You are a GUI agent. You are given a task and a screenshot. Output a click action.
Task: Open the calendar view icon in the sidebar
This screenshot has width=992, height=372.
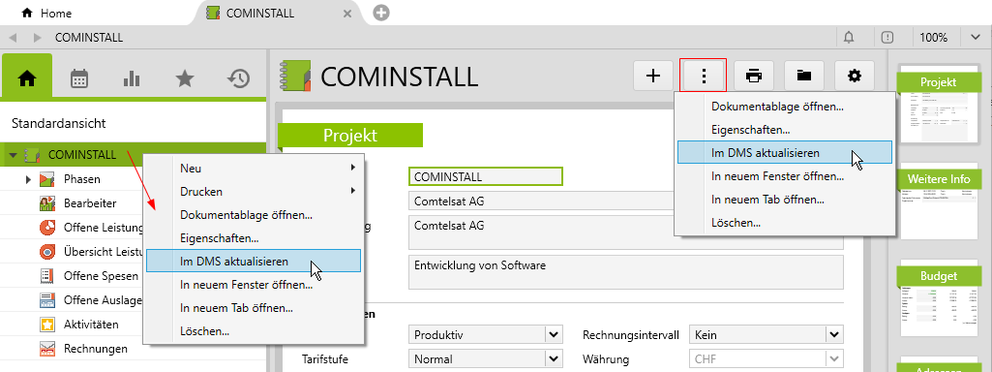pyautogui.click(x=79, y=78)
